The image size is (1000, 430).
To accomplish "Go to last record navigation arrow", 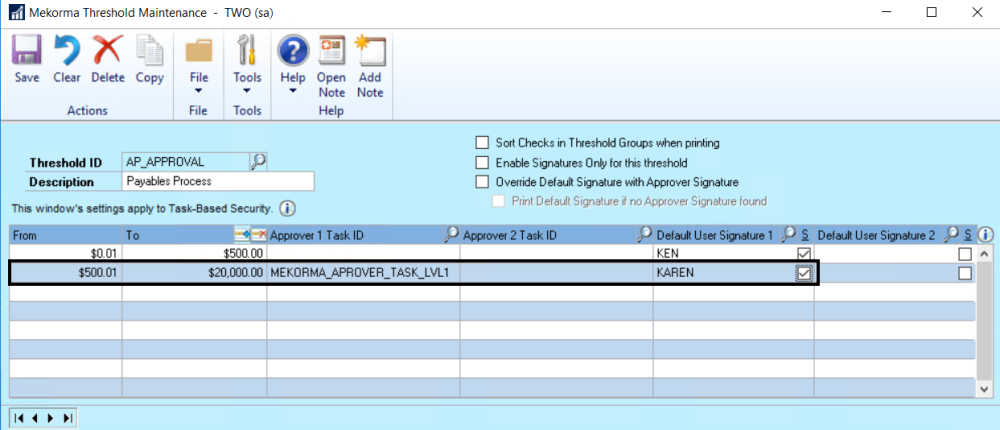I will [68, 419].
